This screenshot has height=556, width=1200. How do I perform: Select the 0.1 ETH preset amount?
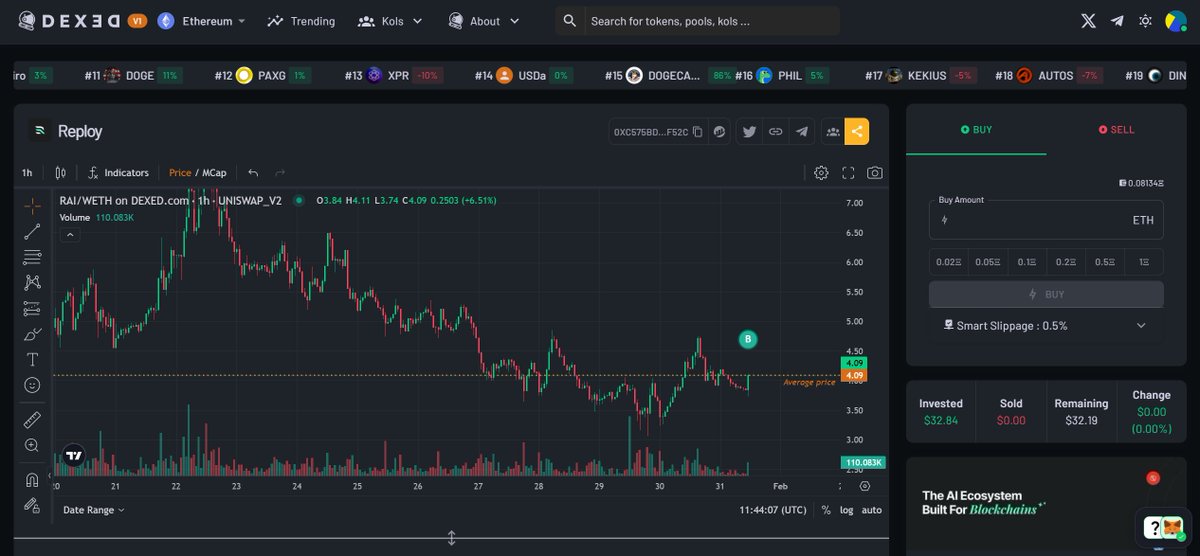click(1027, 262)
